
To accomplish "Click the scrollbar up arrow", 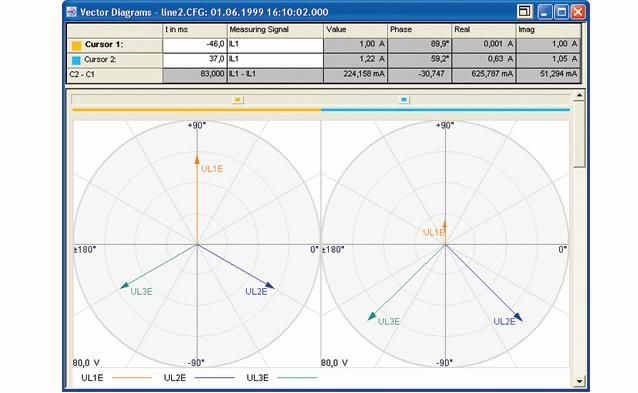I will click(579, 95).
